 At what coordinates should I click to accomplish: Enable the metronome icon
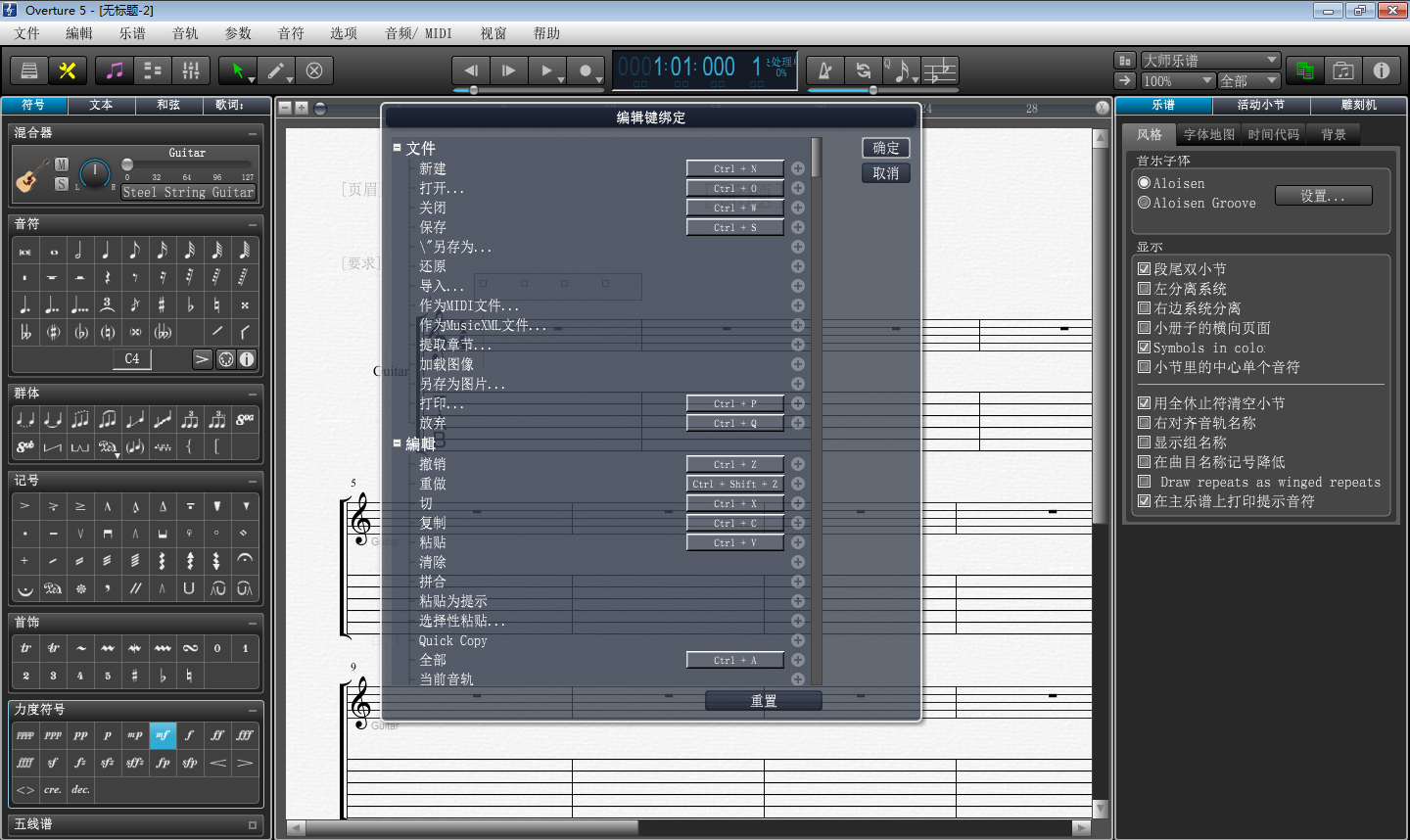click(x=823, y=70)
